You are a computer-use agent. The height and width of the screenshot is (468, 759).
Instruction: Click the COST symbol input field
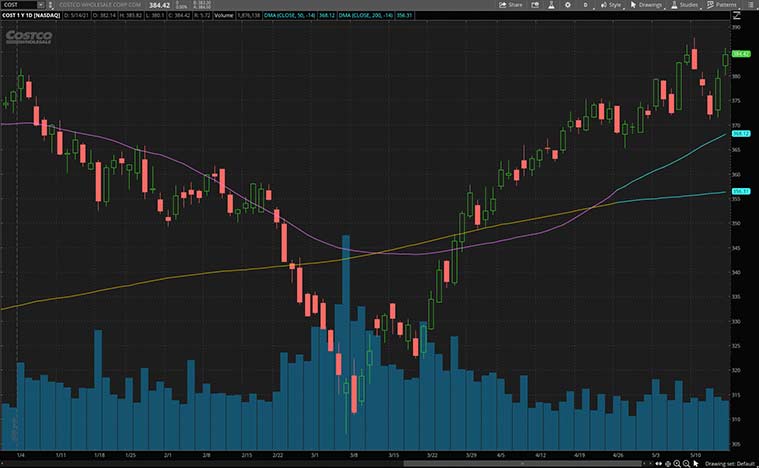[18, 5]
